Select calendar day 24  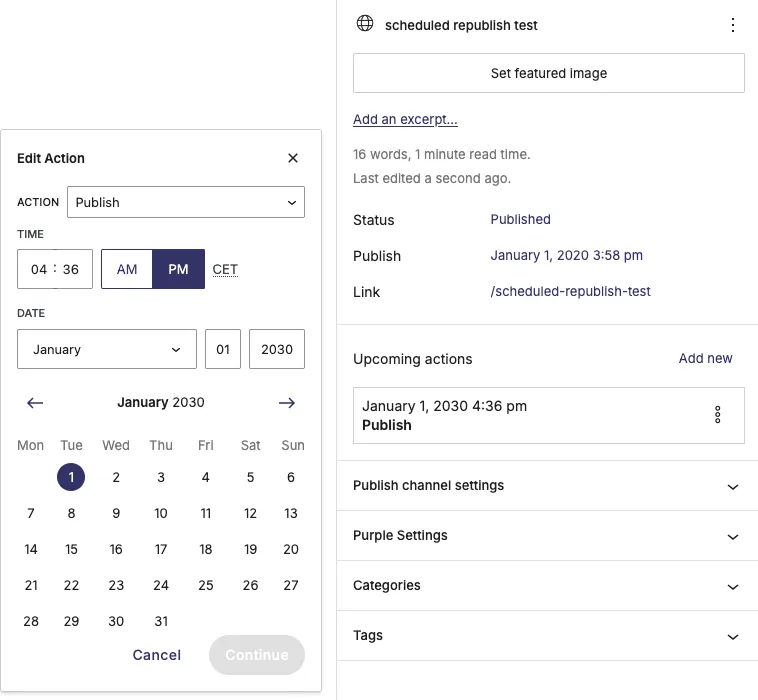(161, 585)
